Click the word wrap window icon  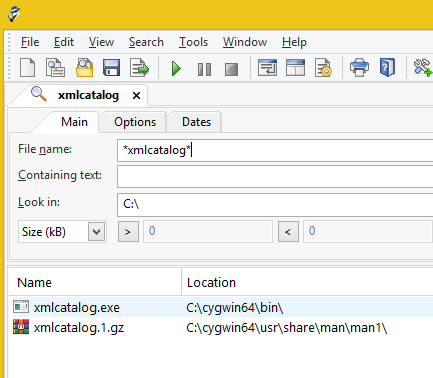[267, 68]
